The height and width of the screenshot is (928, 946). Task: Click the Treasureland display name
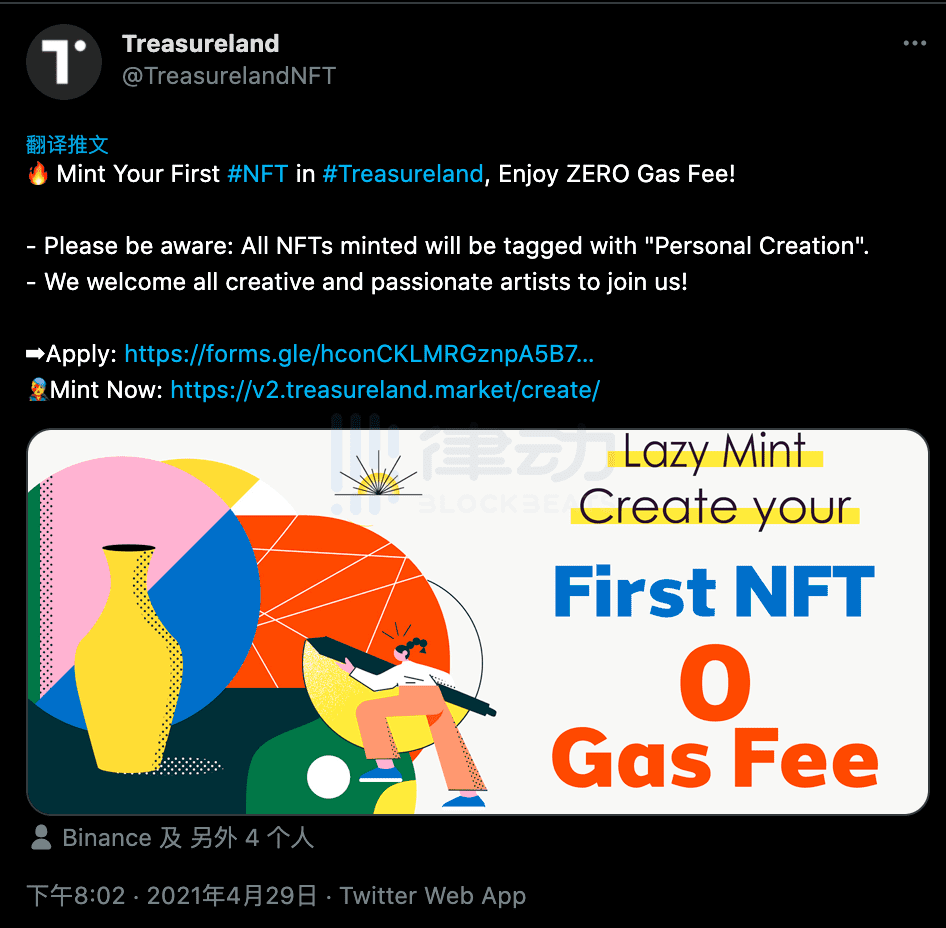pyautogui.click(x=200, y=43)
